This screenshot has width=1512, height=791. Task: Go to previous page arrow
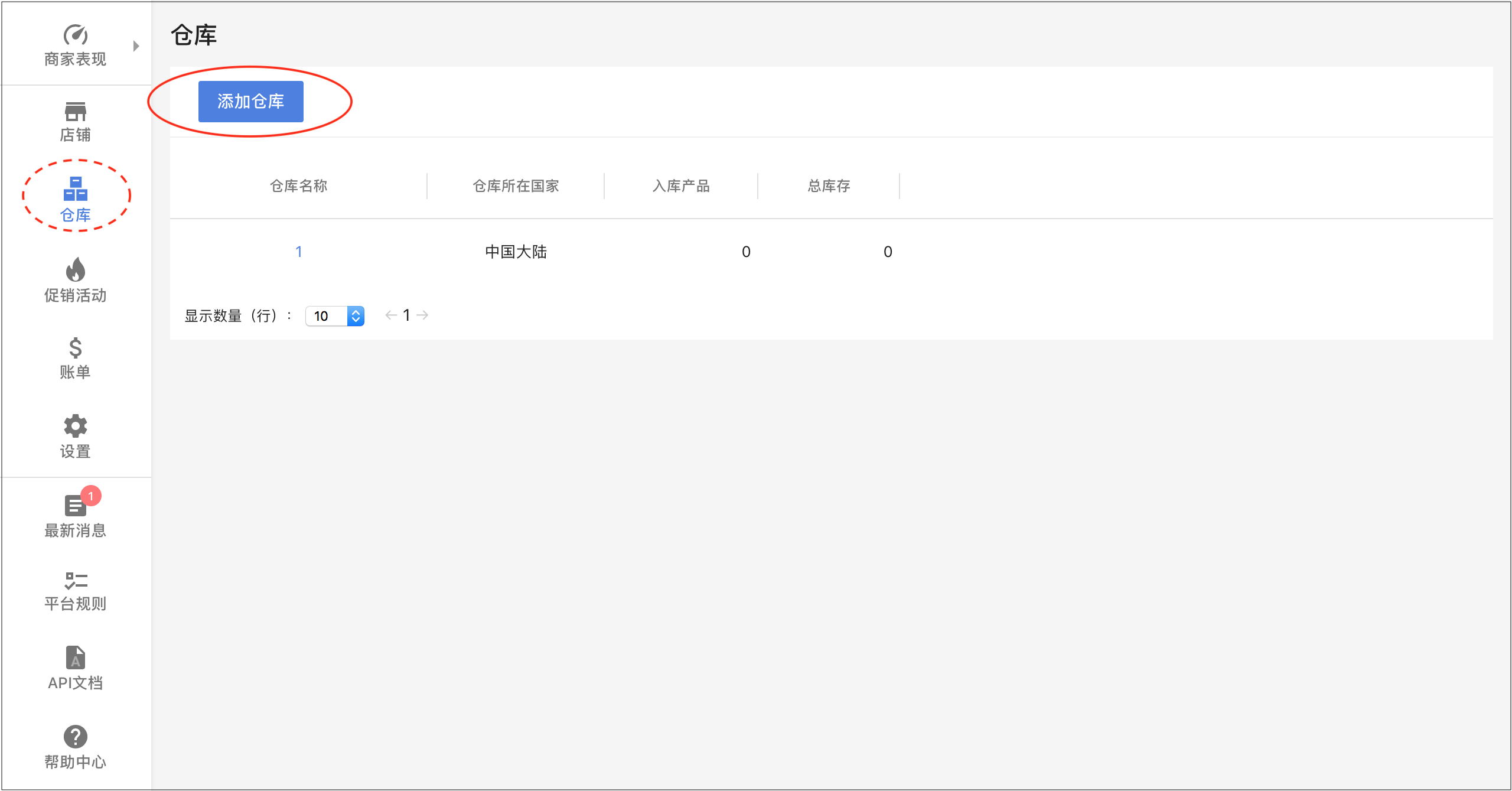[390, 315]
